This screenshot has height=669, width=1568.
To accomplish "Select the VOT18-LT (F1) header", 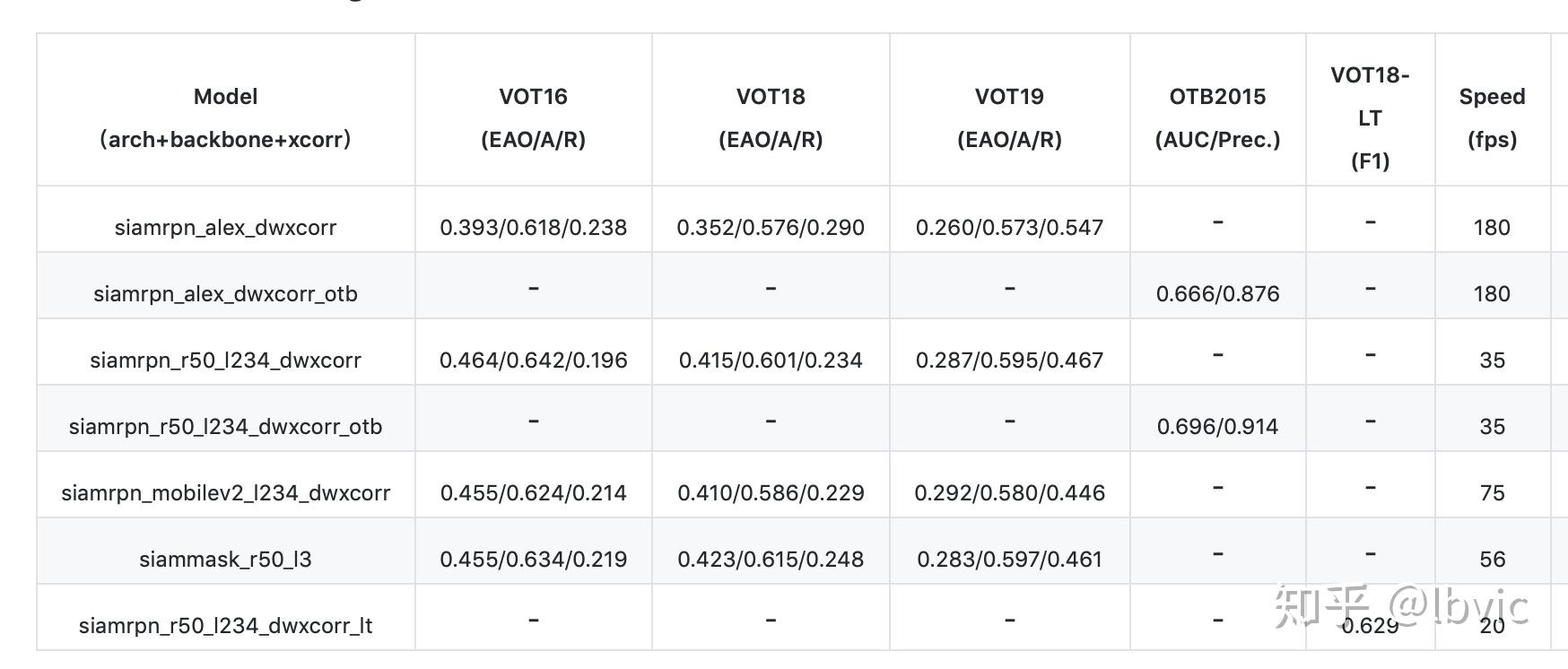I will [1370, 117].
